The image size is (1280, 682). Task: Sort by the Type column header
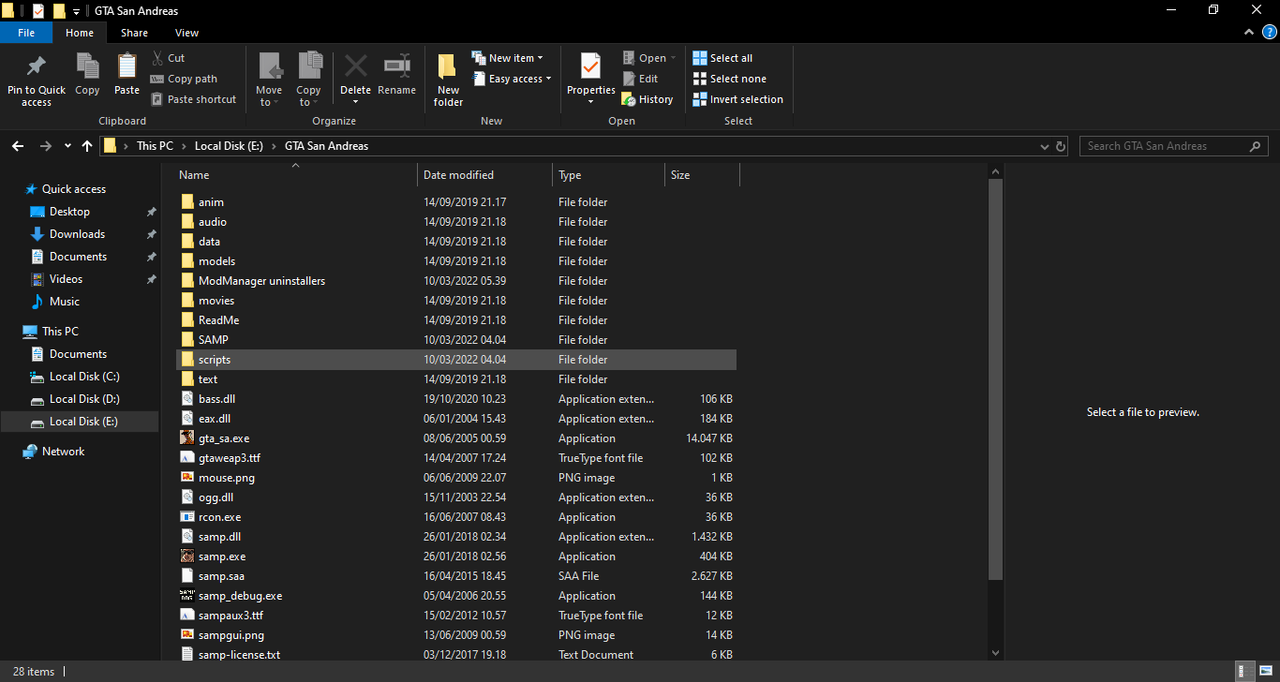pos(608,175)
